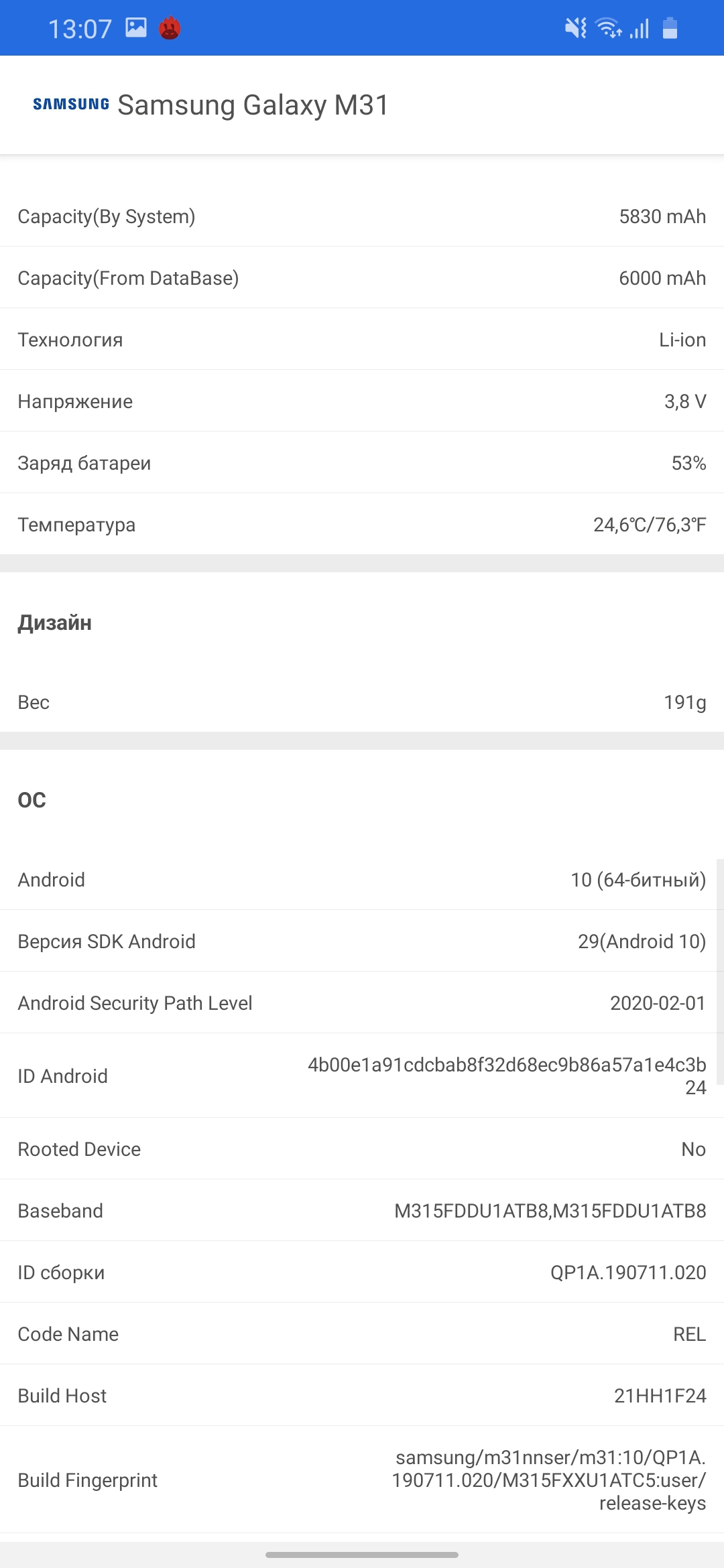Tap the ID Android value
The width and height of the screenshot is (724, 1568).
coord(507,1075)
